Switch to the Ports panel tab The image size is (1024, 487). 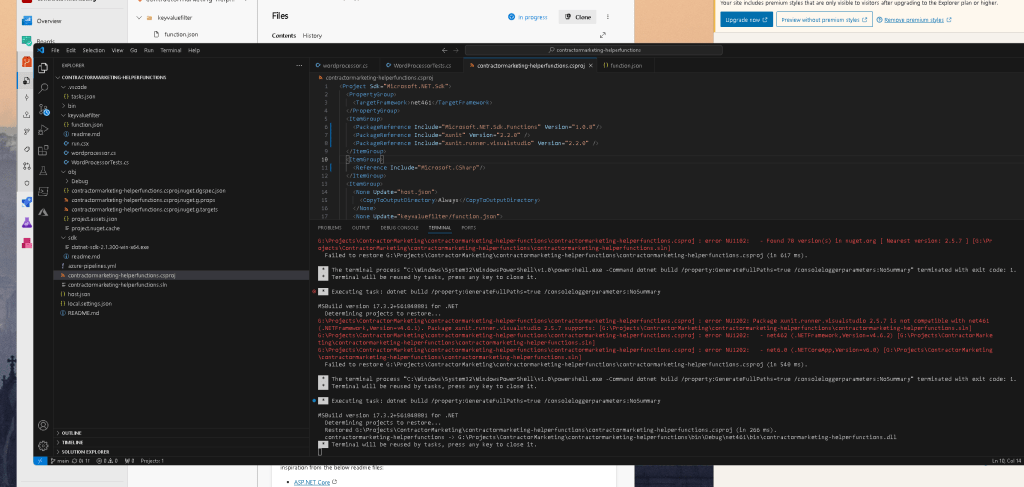(468, 228)
